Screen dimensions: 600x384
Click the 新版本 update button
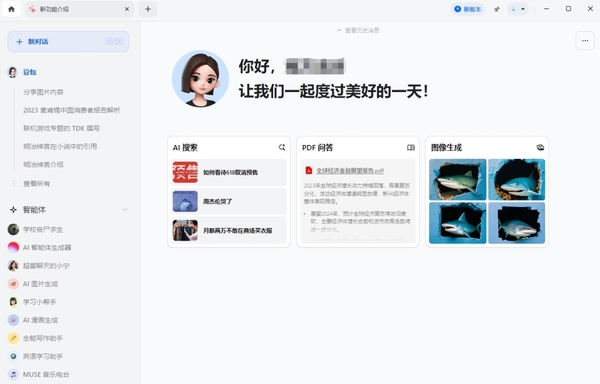coord(468,9)
